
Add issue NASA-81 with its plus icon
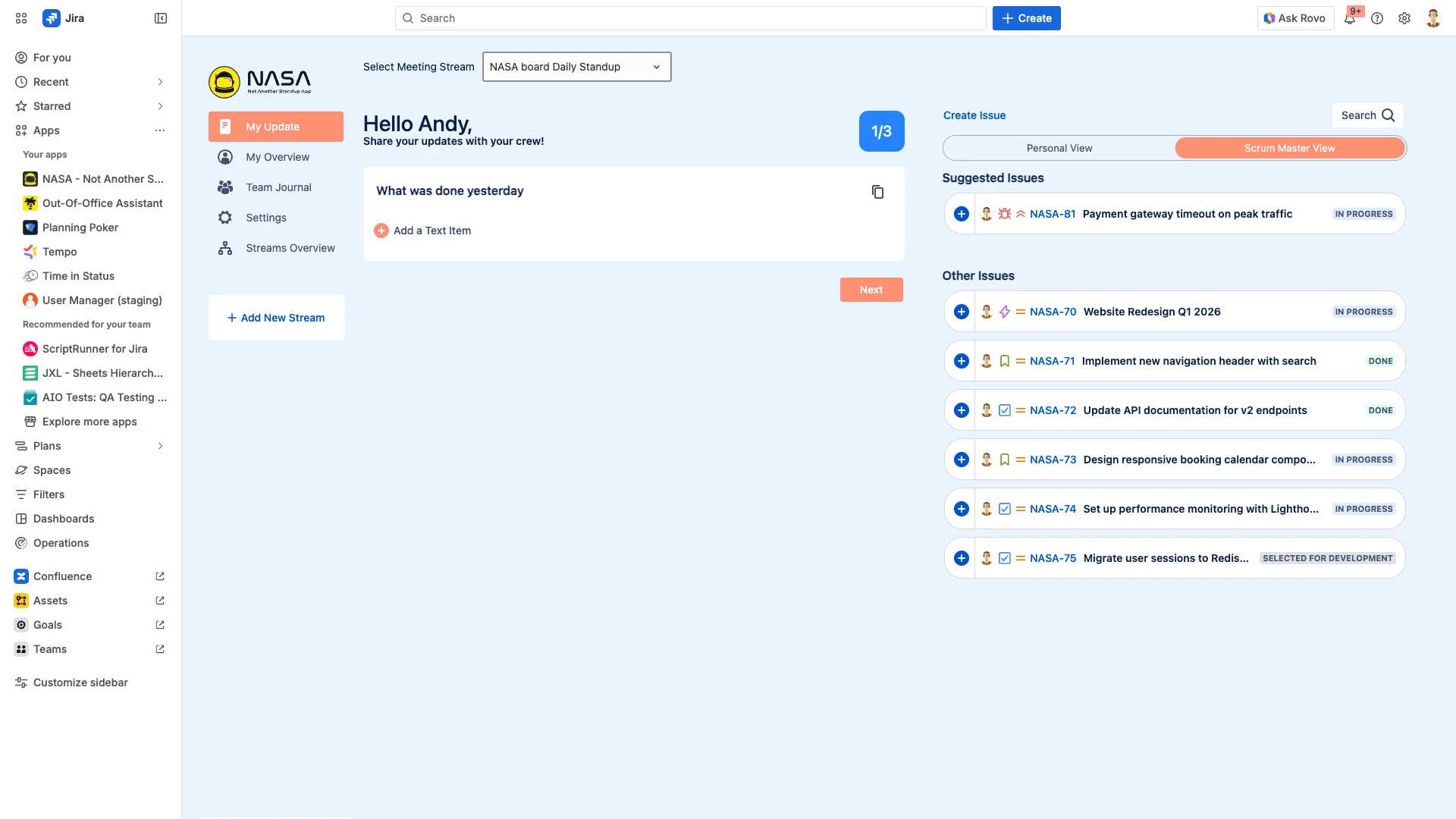(x=961, y=214)
